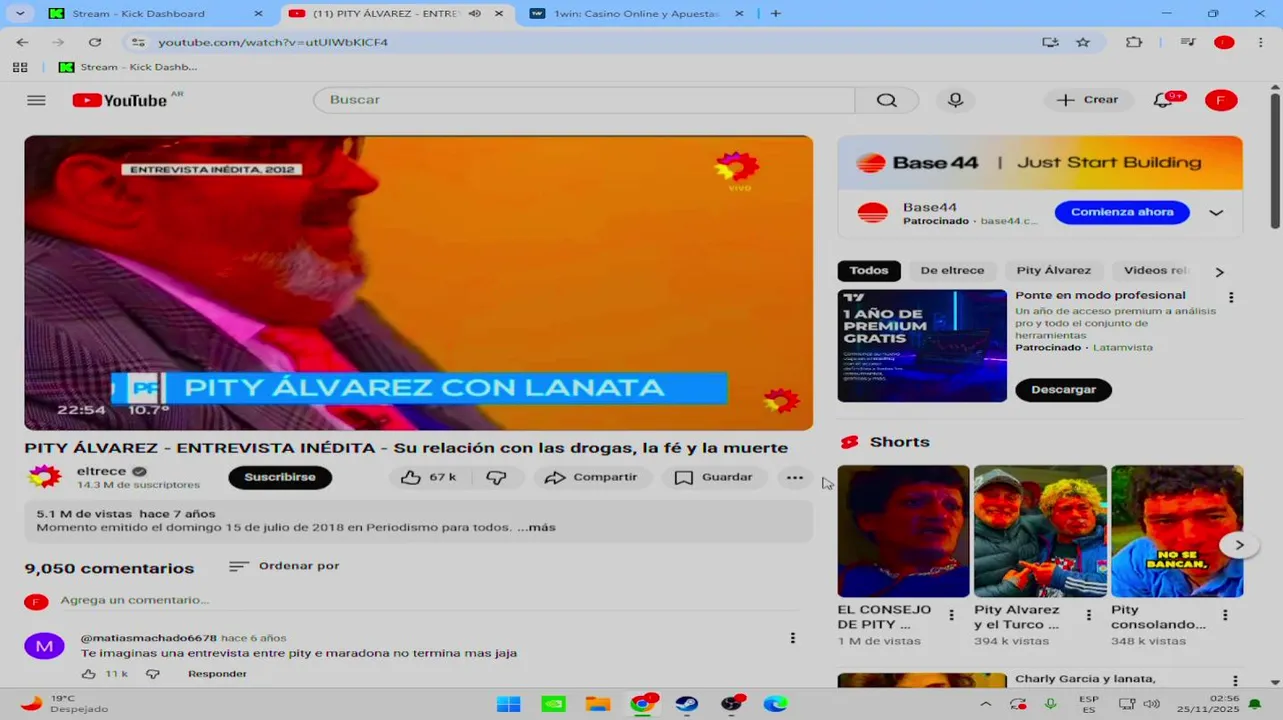
Task: Show next filter chips with the arrow
Action: (1219, 272)
